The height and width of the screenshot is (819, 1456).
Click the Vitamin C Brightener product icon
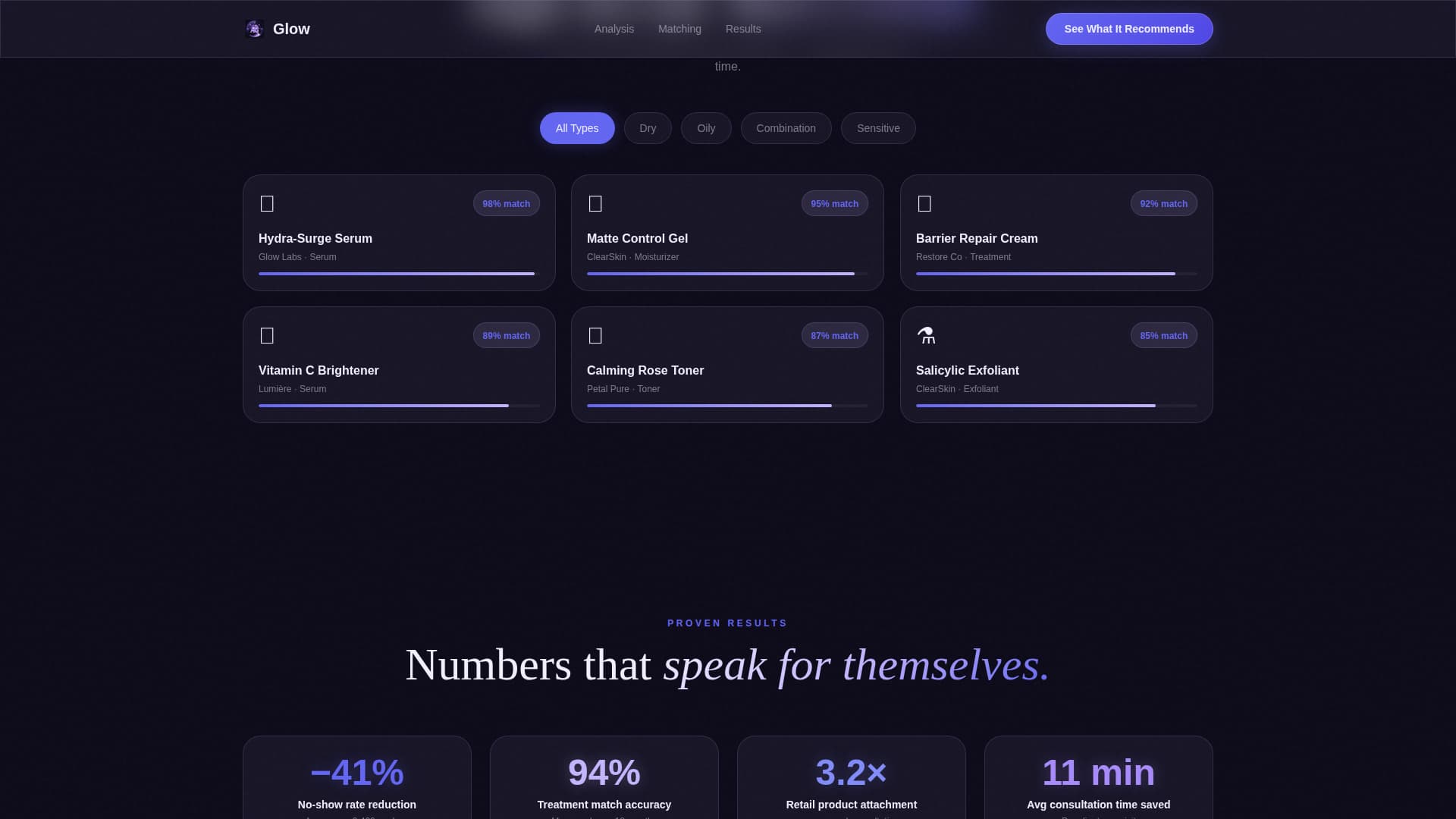267,335
